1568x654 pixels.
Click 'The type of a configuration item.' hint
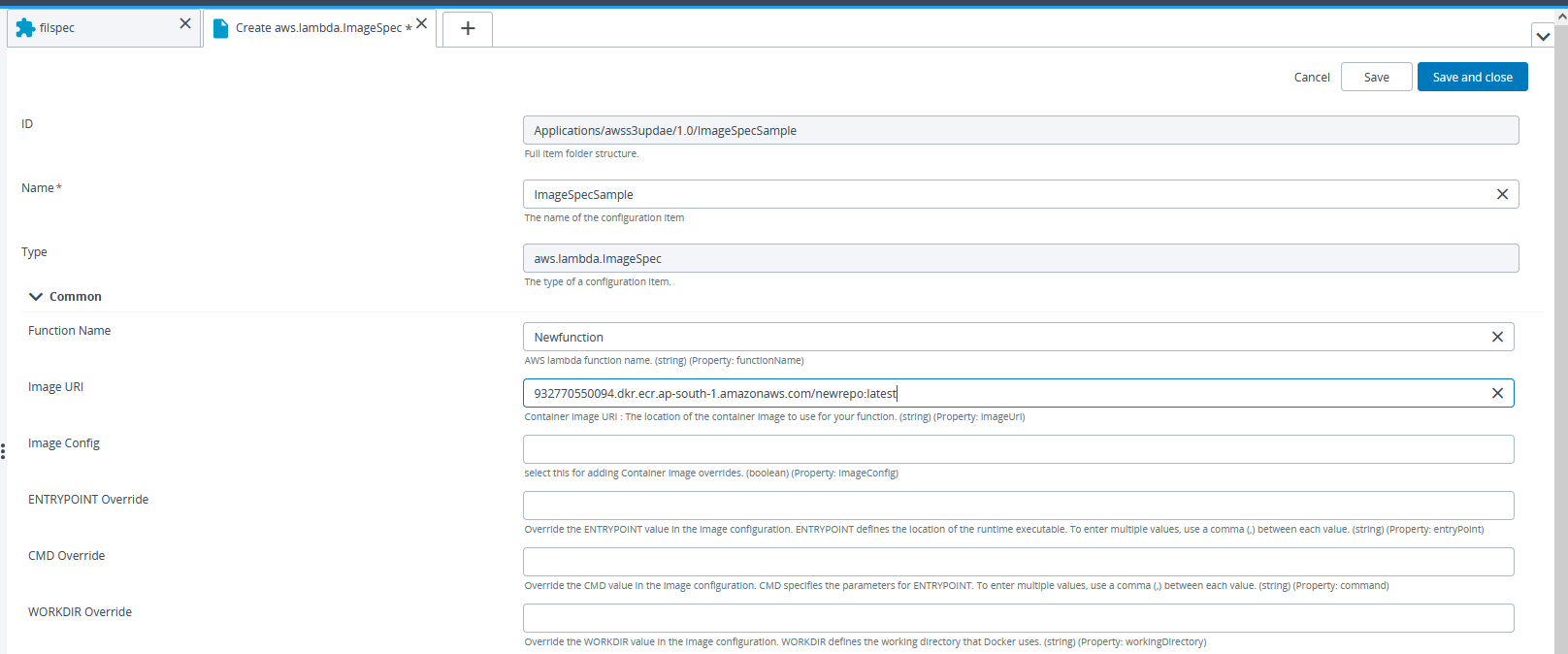597,281
